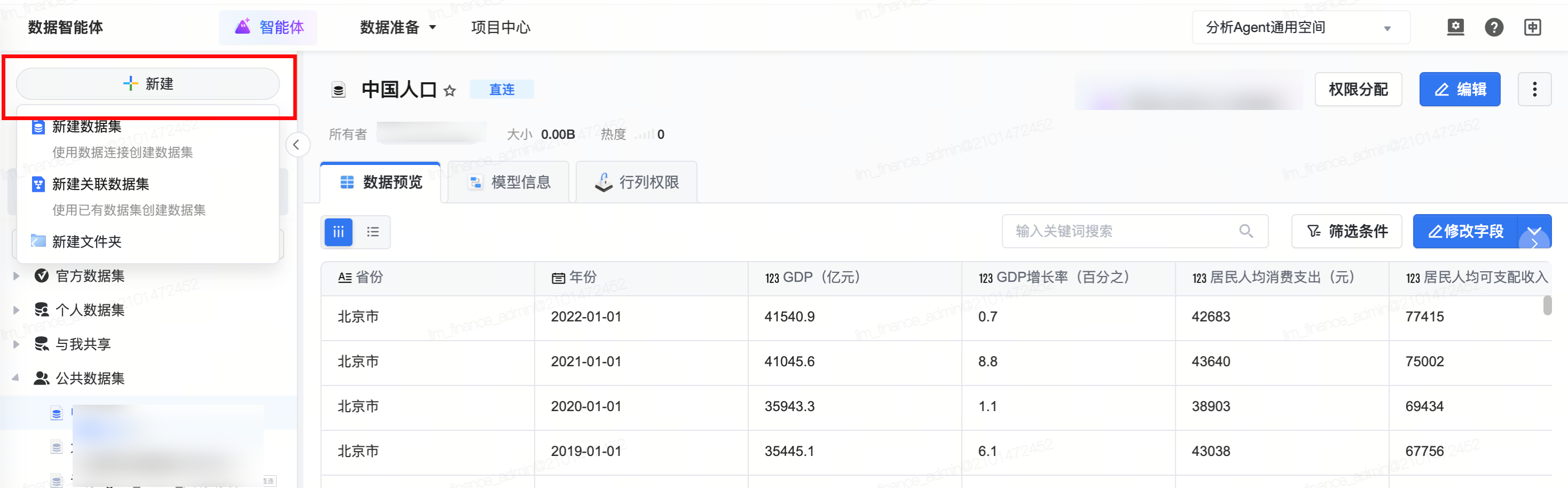Focus the keyword search input field

click(x=1120, y=232)
